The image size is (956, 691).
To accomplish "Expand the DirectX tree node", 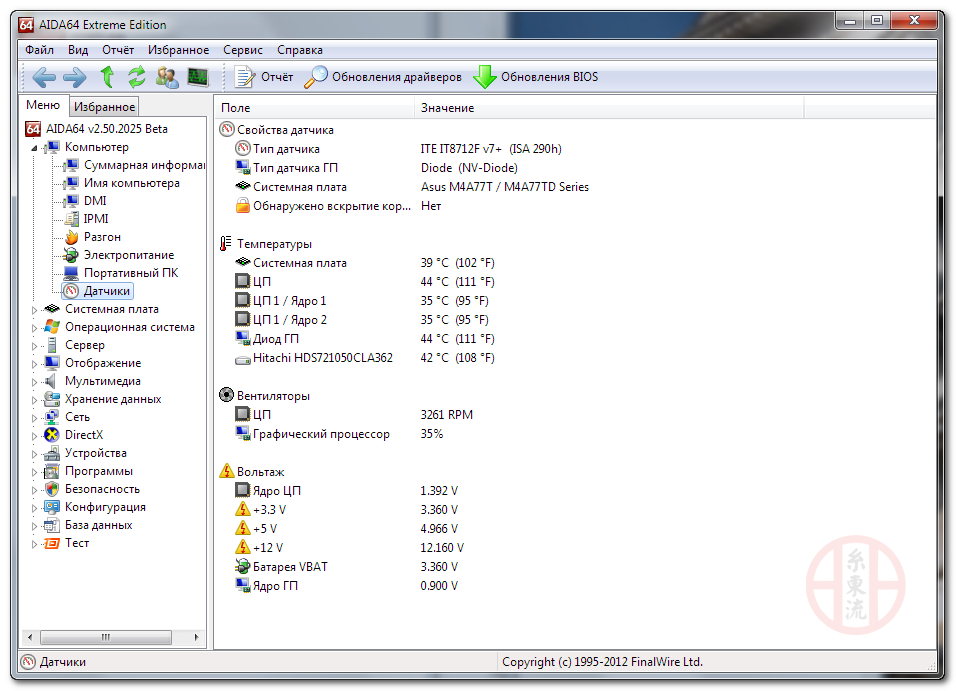I will 34,436.
